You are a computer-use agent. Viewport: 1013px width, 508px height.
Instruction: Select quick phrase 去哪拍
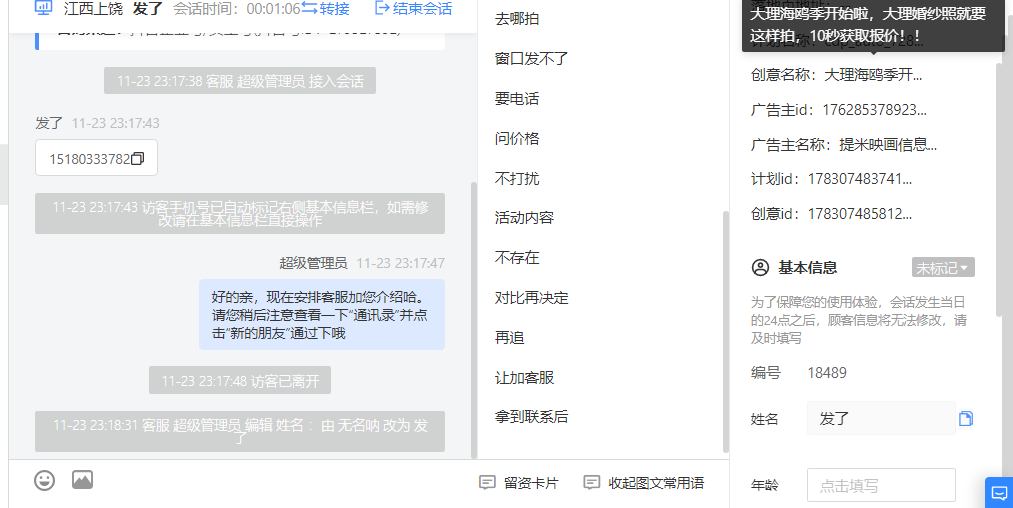click(517, 19)
